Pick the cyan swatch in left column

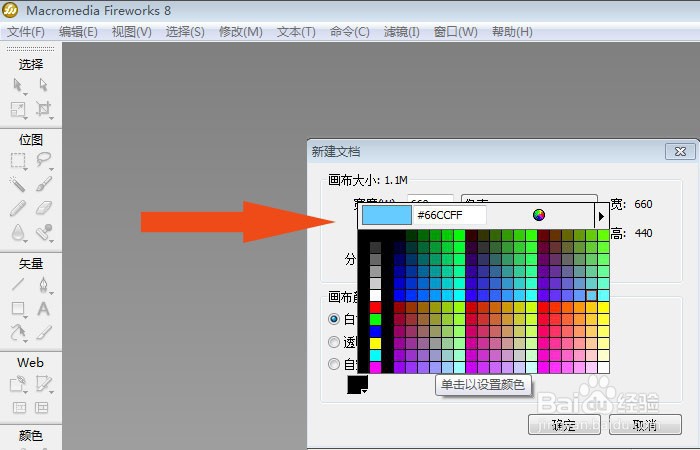(x=375, y=355)
